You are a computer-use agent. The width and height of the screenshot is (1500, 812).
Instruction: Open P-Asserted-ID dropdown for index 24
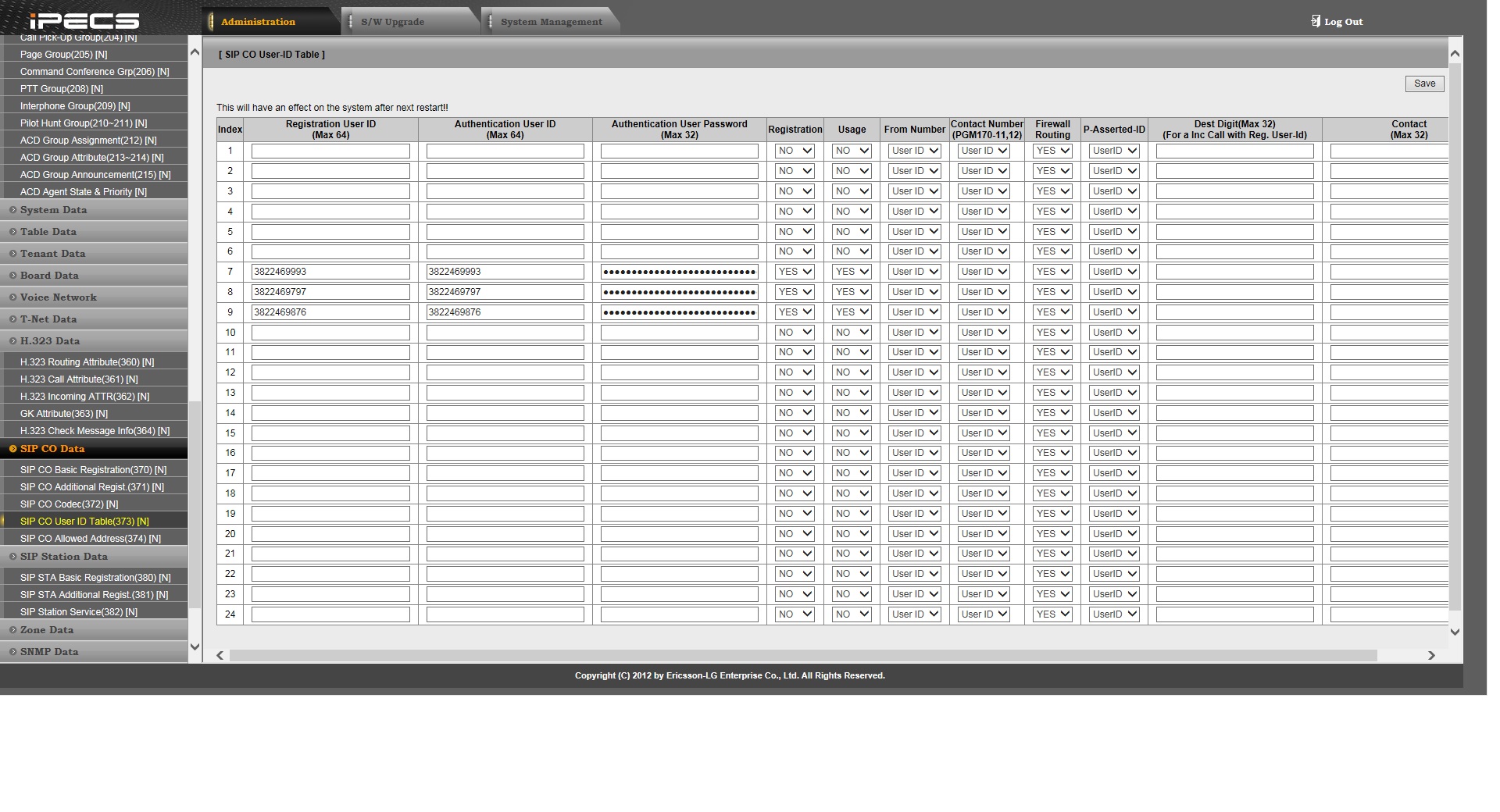pyautogui.click(x=1114, y=614)
